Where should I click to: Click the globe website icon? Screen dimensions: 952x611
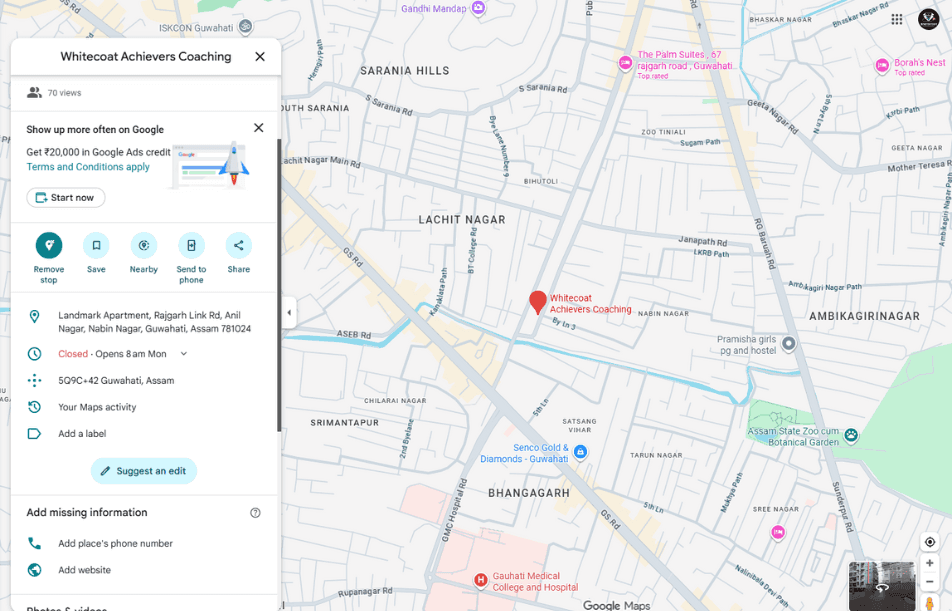pyautogui.click(x=35, y=570)
